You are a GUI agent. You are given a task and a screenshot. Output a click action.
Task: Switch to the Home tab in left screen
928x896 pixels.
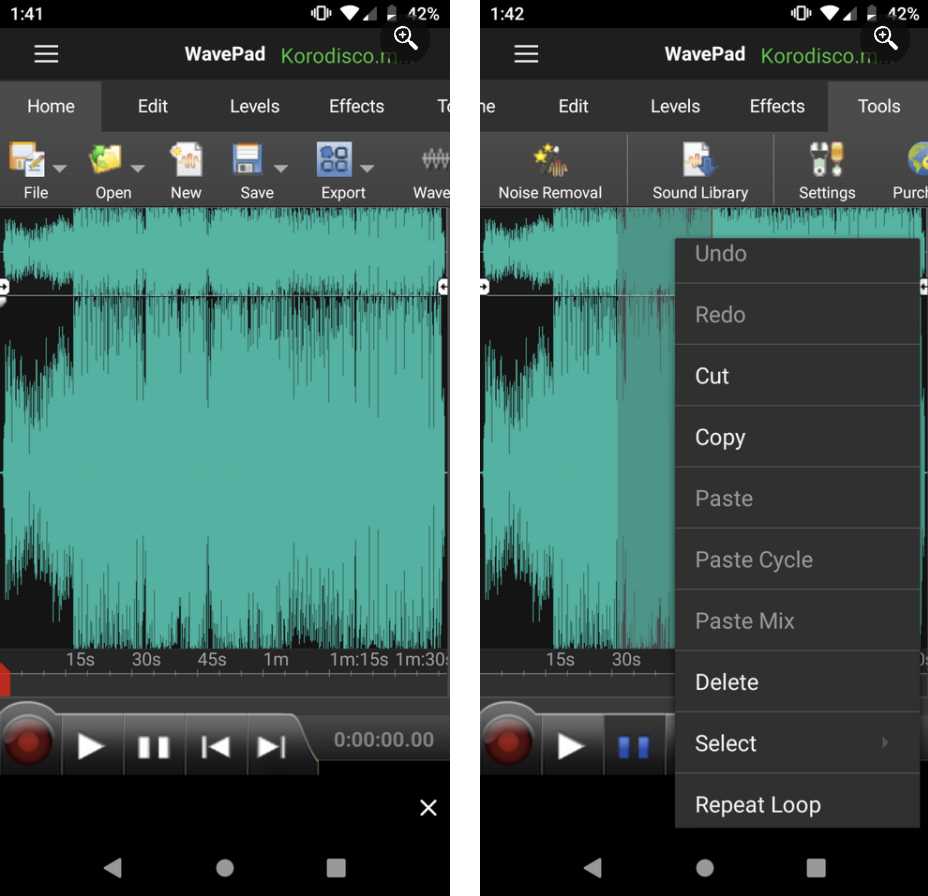click(51, 106)
